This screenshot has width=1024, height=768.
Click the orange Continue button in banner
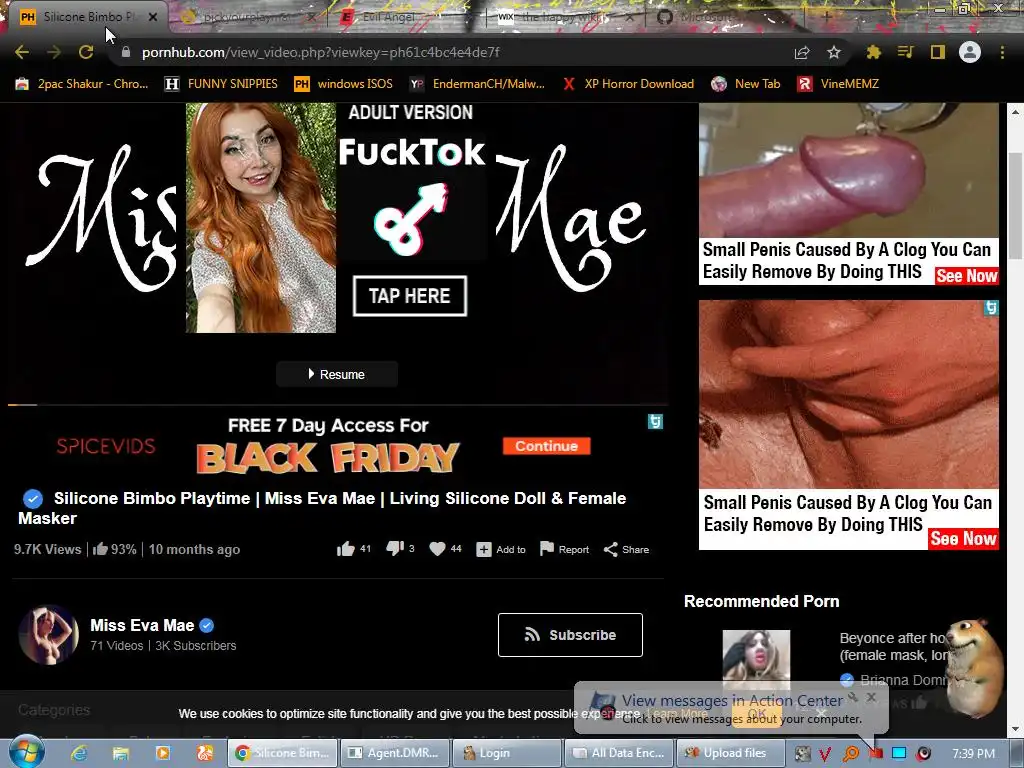coord(547,446)
